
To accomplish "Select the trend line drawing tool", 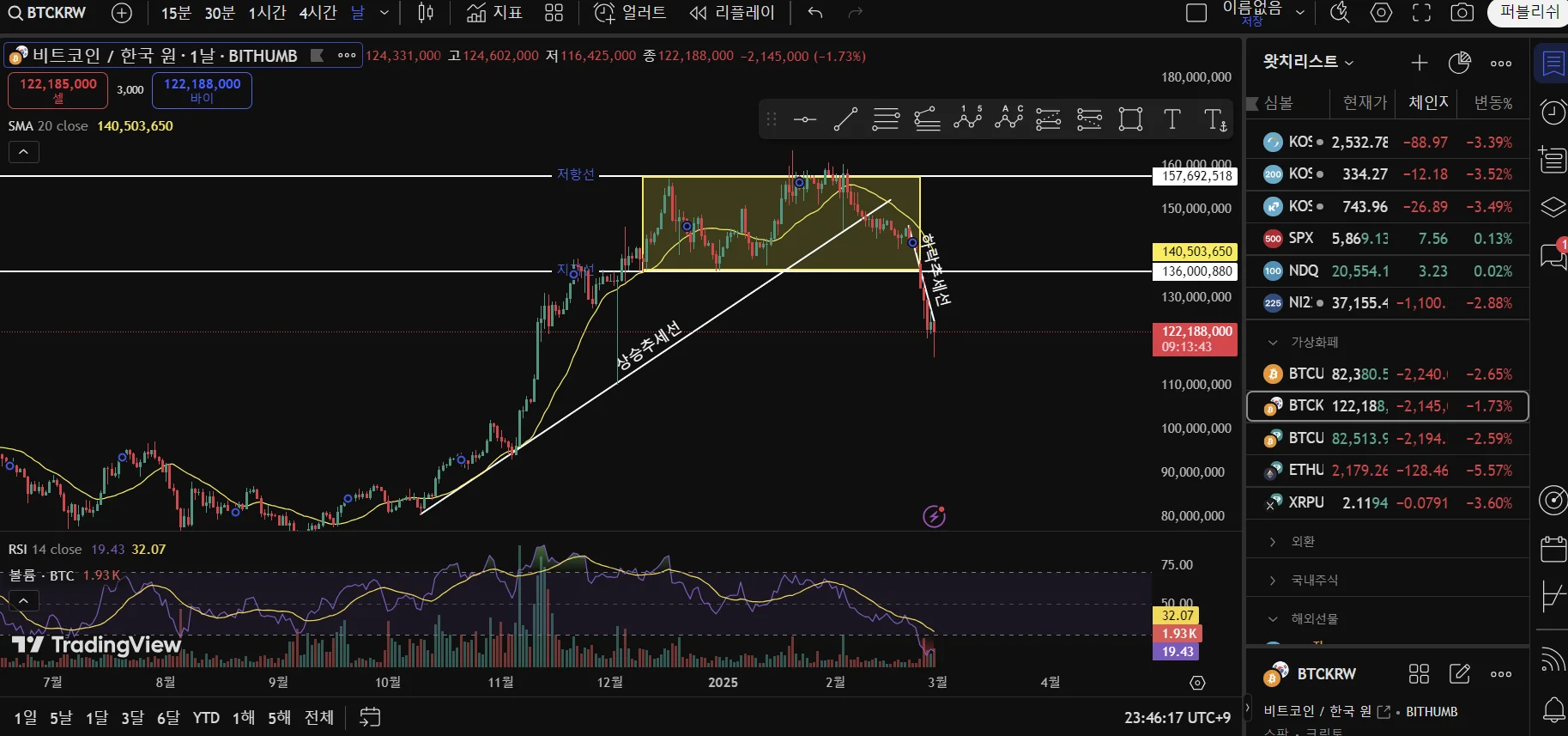I will point(845,119).
